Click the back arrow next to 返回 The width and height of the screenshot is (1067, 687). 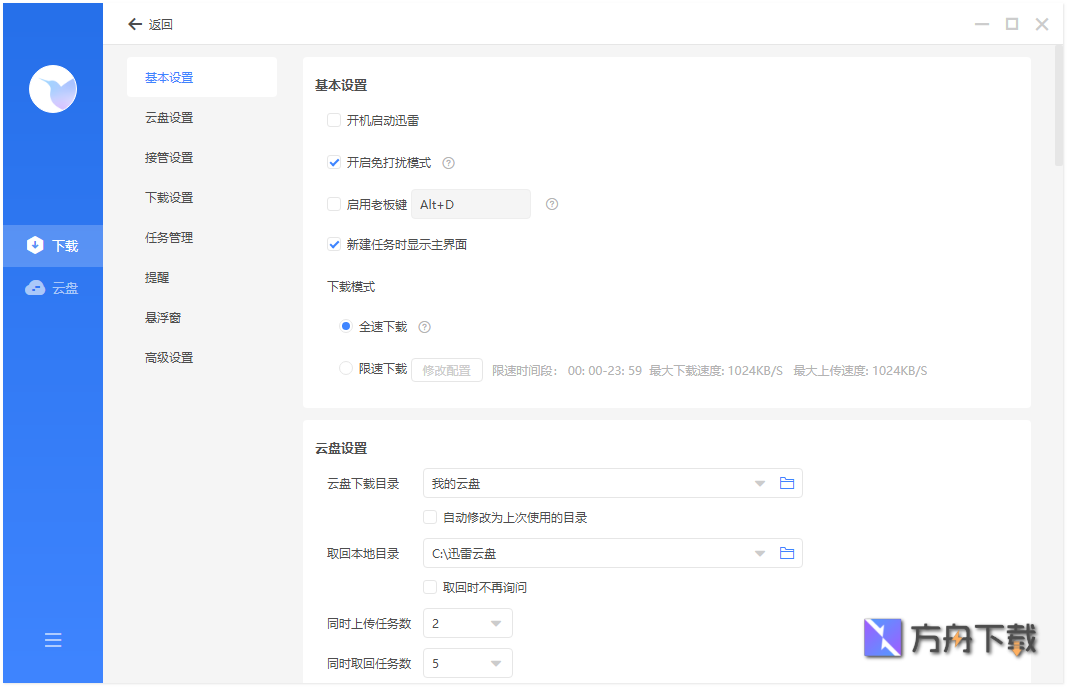(x=135, y=23)
